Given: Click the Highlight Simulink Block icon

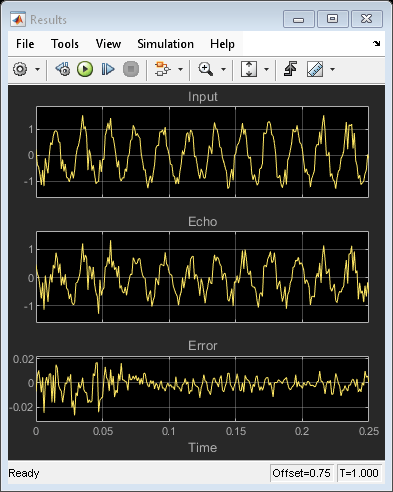Looking at the screenshot, I should point(162,69).
